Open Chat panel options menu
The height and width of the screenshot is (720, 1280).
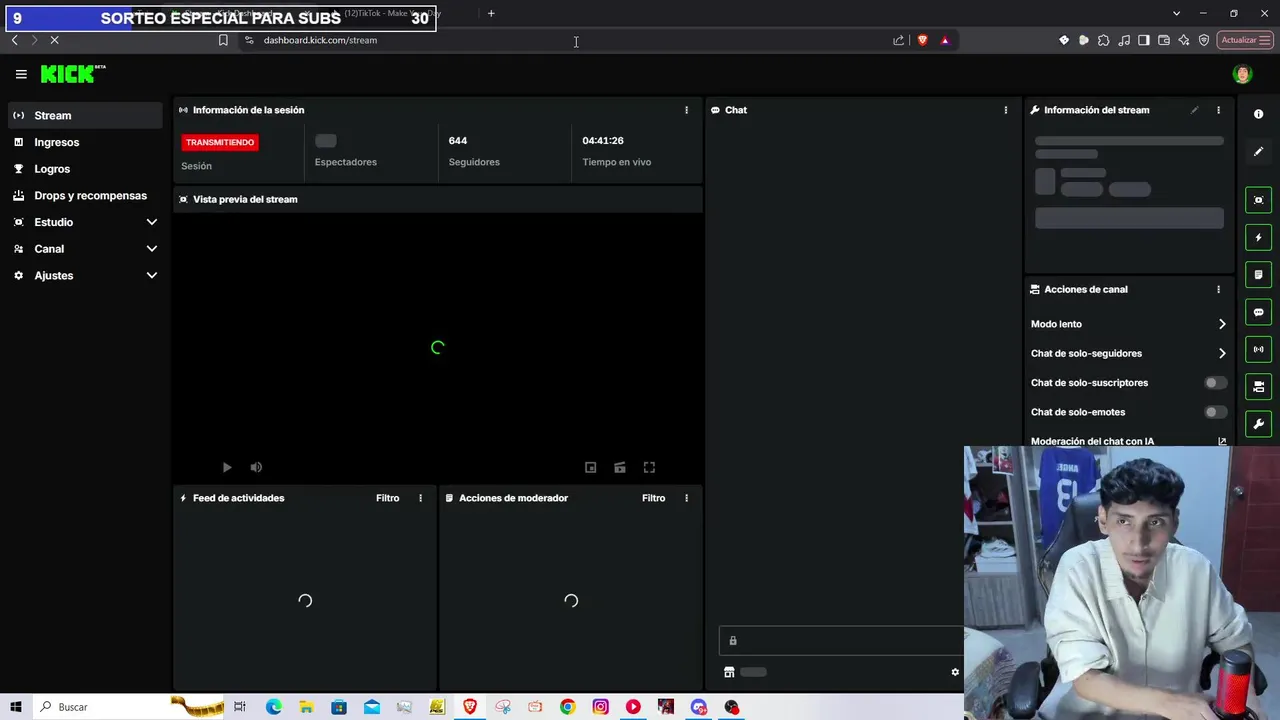pos(1006,110)
